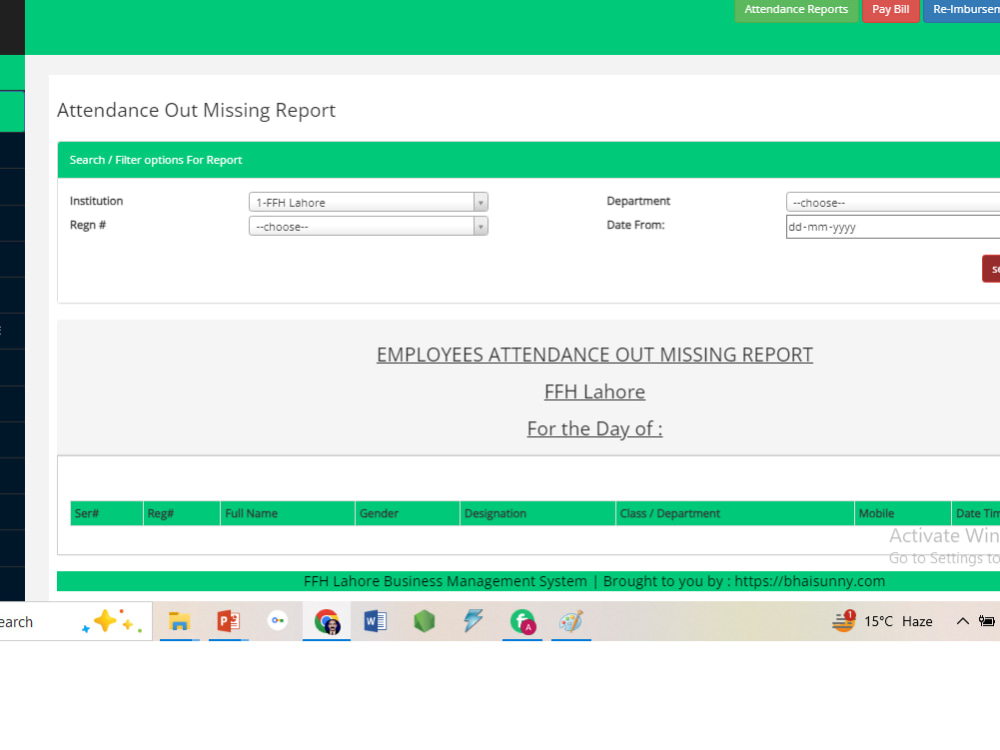
Task: Switch to the Chrome taskbar icon
Action: point(327,621)
